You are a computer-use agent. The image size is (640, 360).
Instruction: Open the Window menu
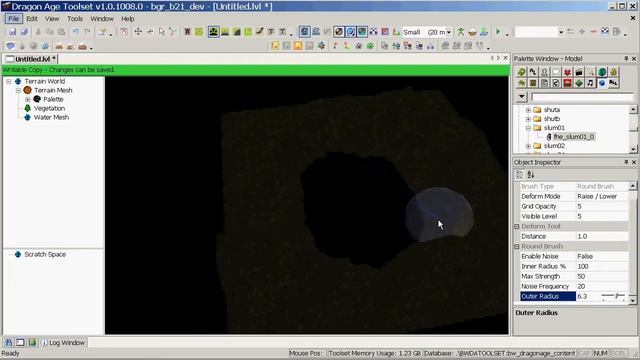coord(102,19)
